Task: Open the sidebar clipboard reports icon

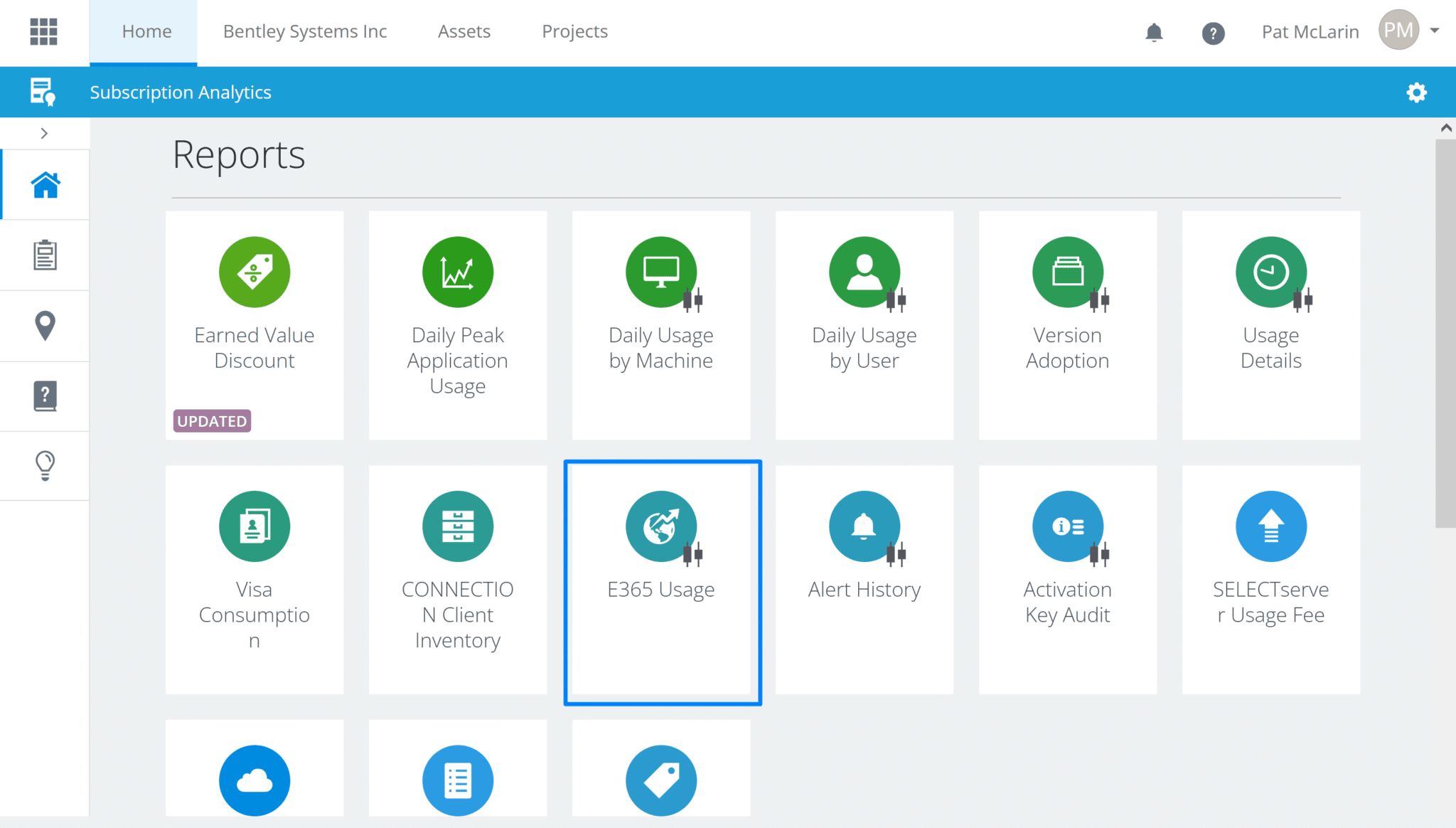Action: pos(45,255)
